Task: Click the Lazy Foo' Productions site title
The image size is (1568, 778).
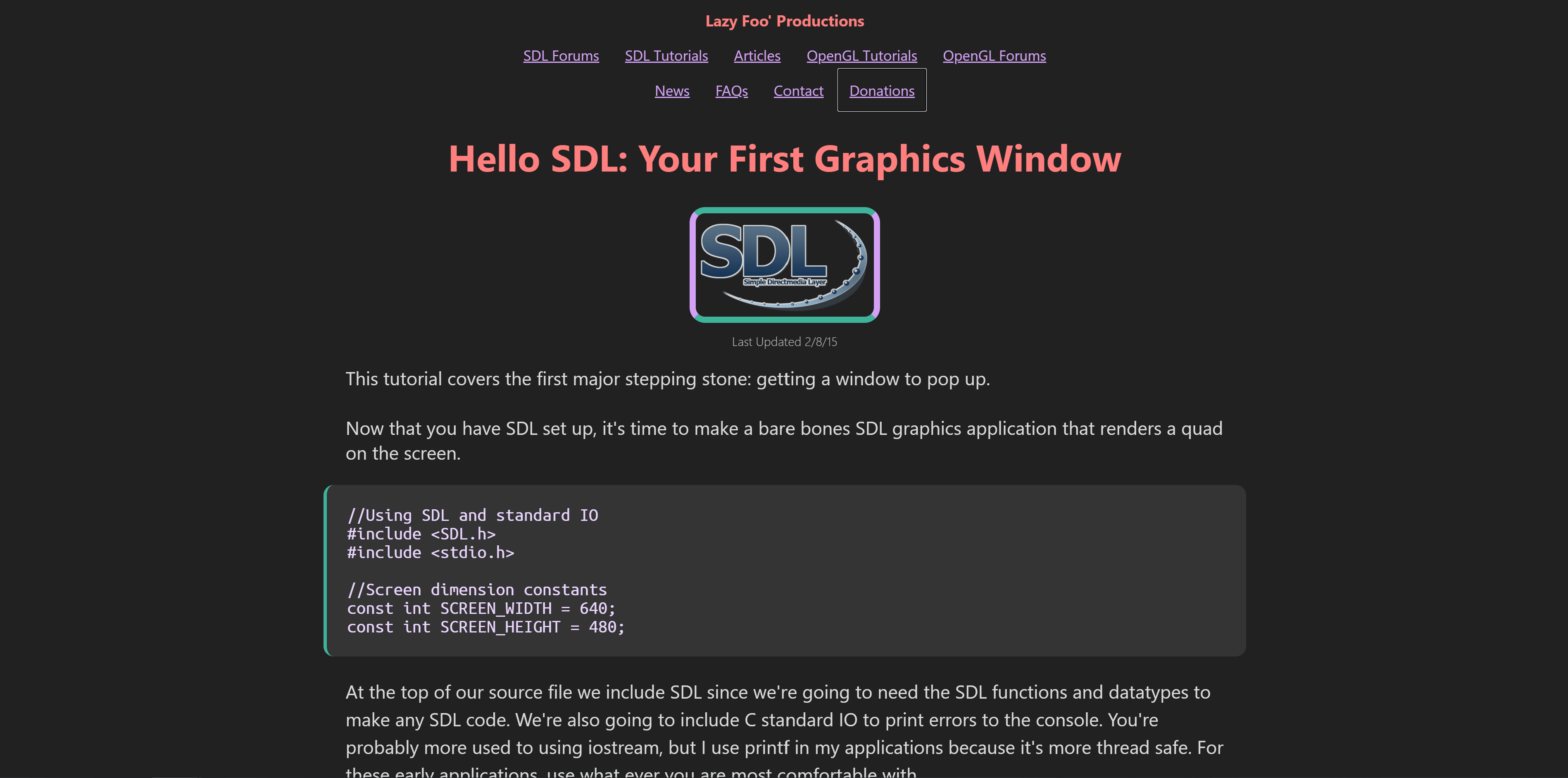Action: [x=784, y=21]
